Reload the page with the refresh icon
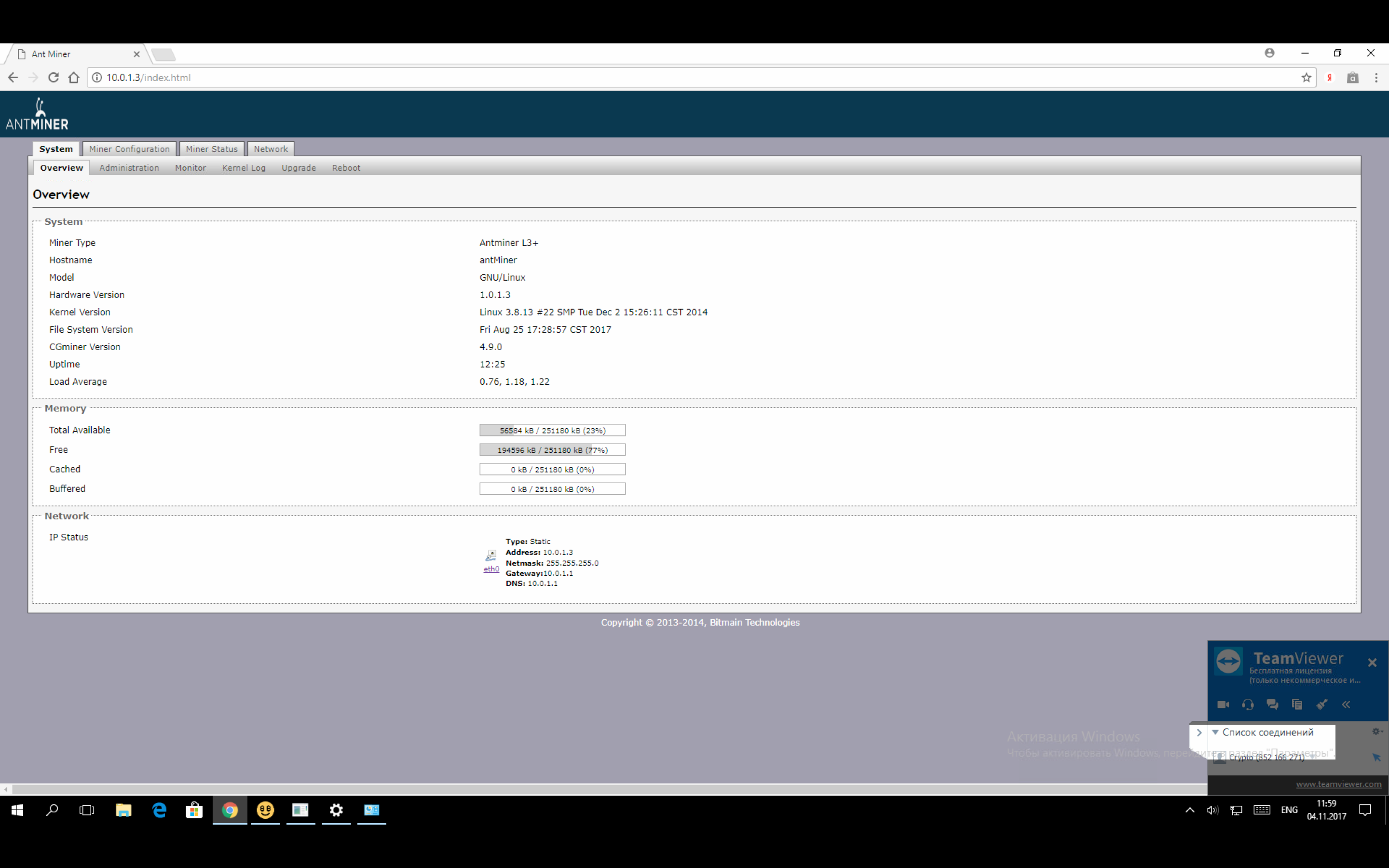This screenshot has width=1389, height=868. click(54, 78)
